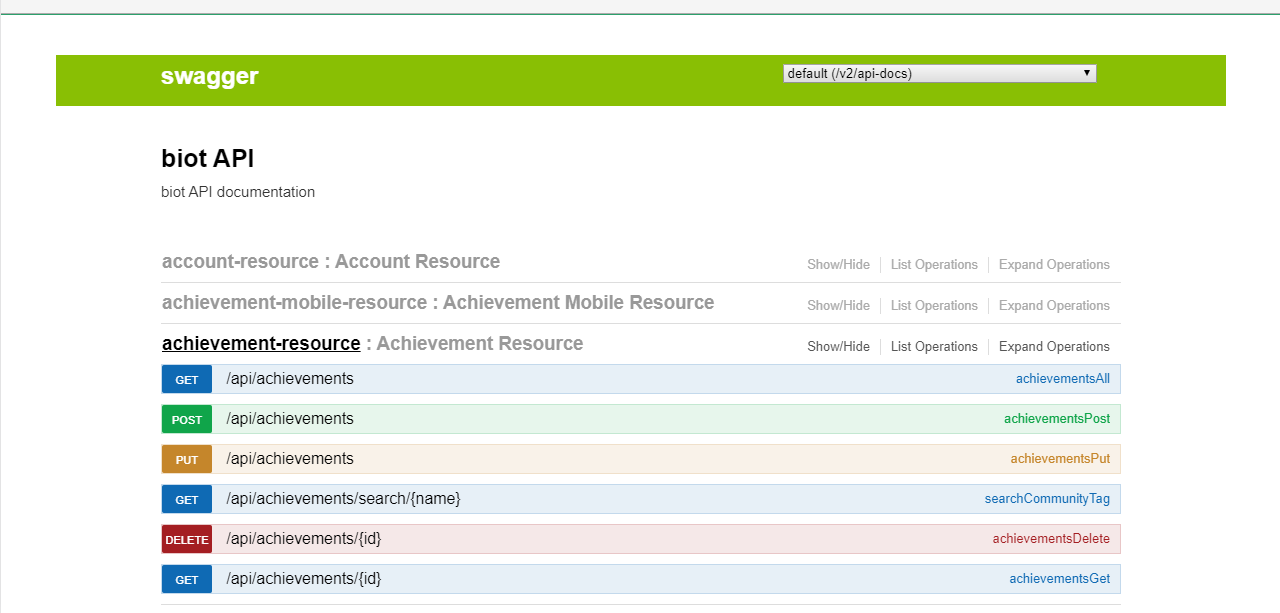Open the api-docs spec dropdown
Screen dimensions: 1280x613
[x=940, y=73]
